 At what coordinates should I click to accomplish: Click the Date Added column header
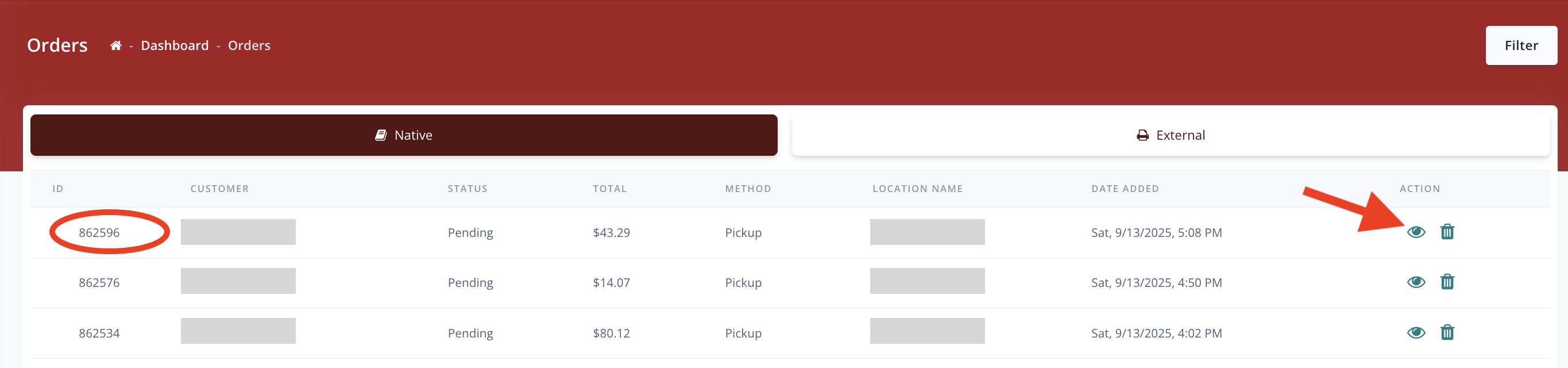(x=1125, y=189)
